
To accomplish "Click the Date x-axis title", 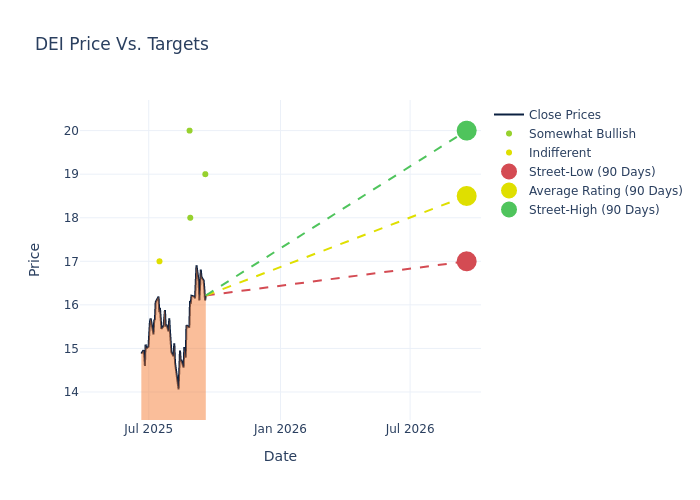I will point(280,456).
